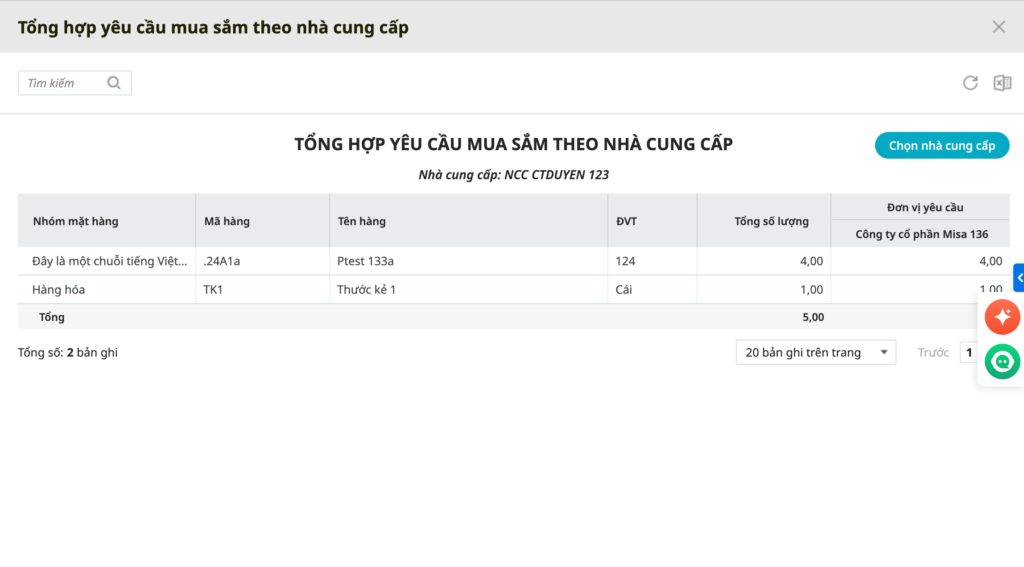The width and height of the screenshot is (1024, 567).
Task: Click the 'Chọn nhà cung cấp' button
Action: [x=942, y=146]
